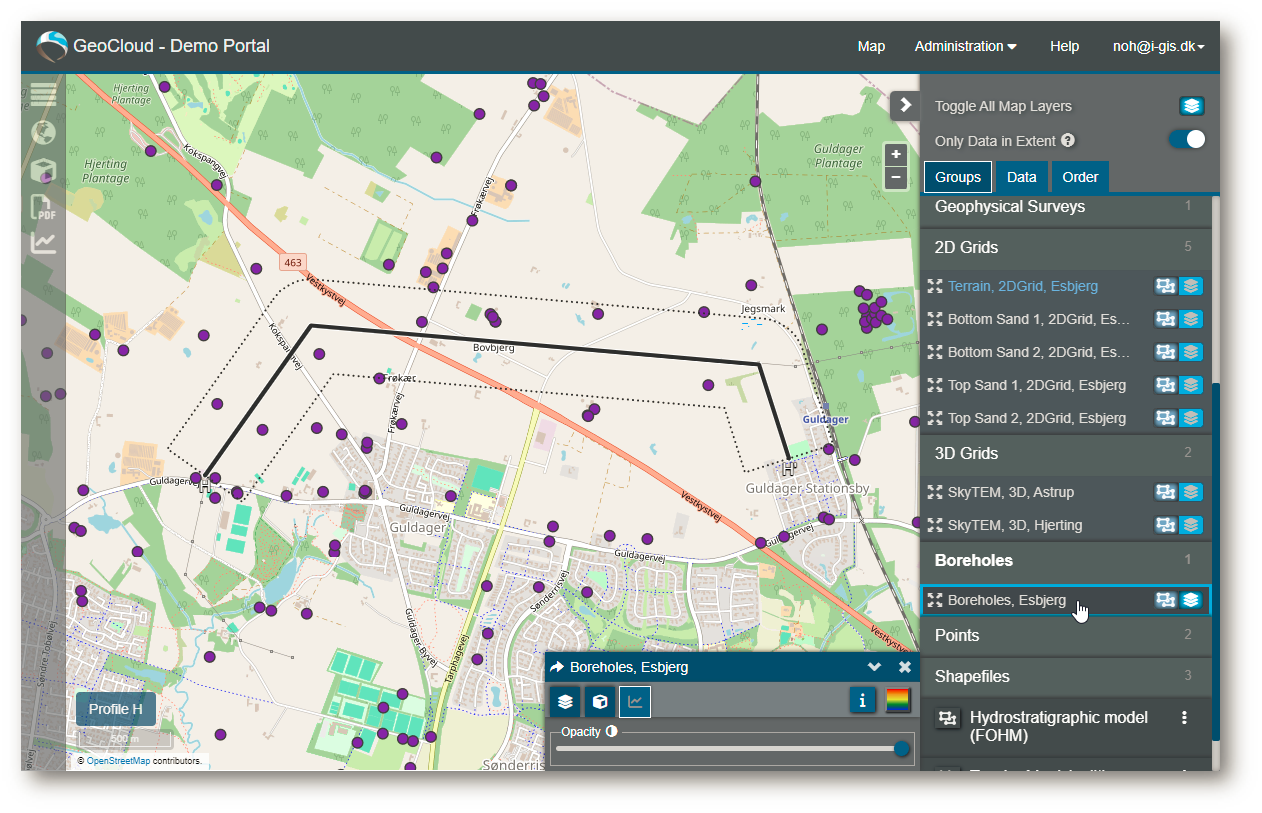Screen dimensions: 1262x813
Task: Open the hamburger menu in the left sidebar
Action: [43, 95]
